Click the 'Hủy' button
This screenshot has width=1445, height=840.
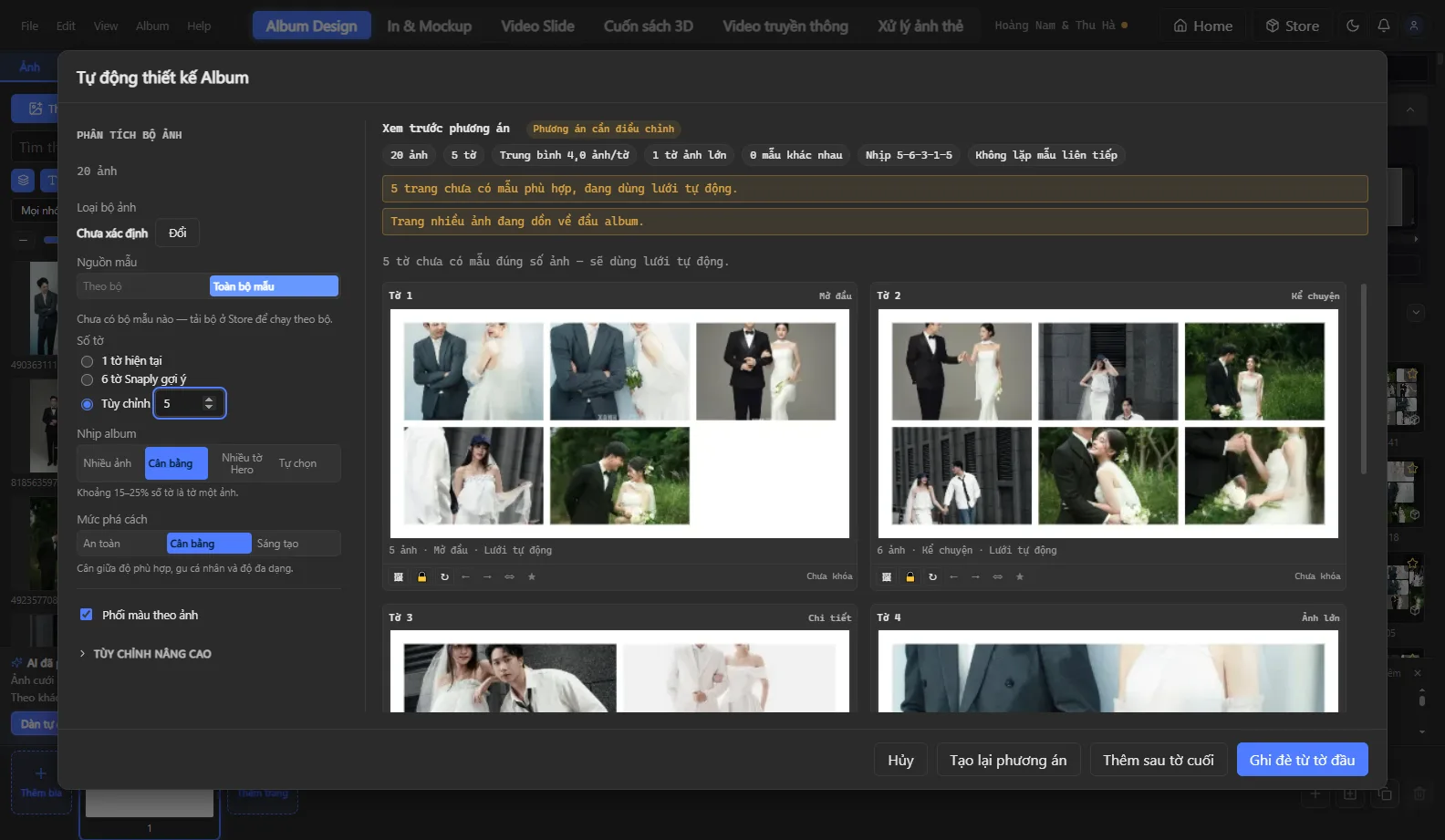[900, 760]
